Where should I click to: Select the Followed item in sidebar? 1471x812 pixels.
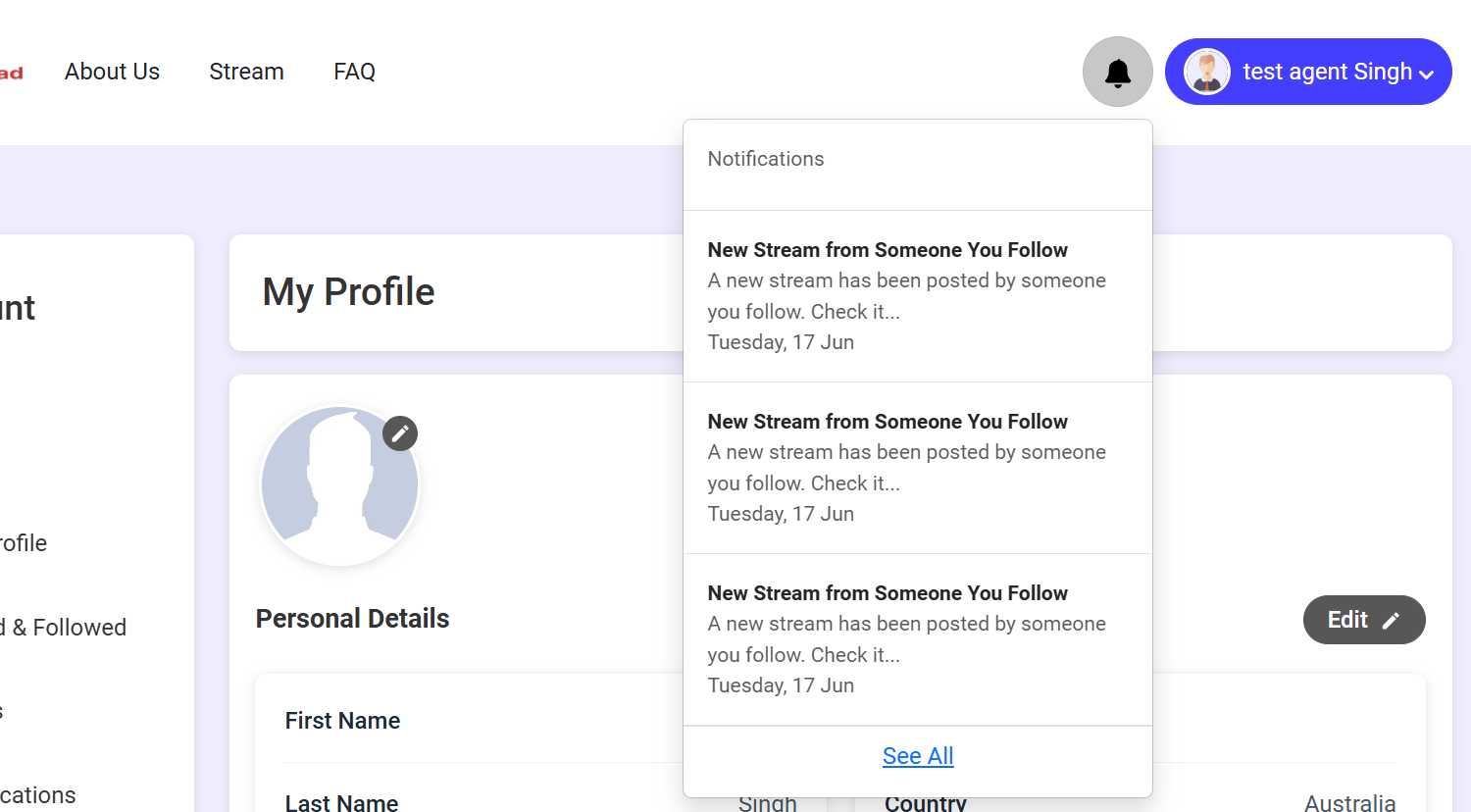click(x=65, y=628)
